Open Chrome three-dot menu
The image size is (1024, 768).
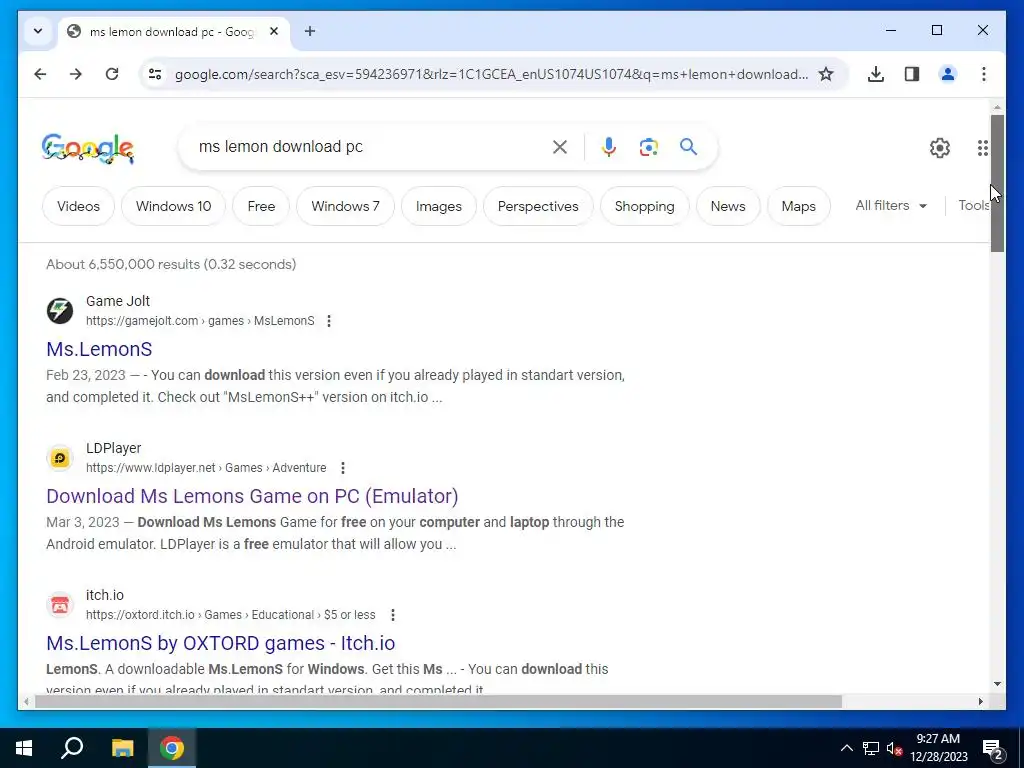[984, 74]
